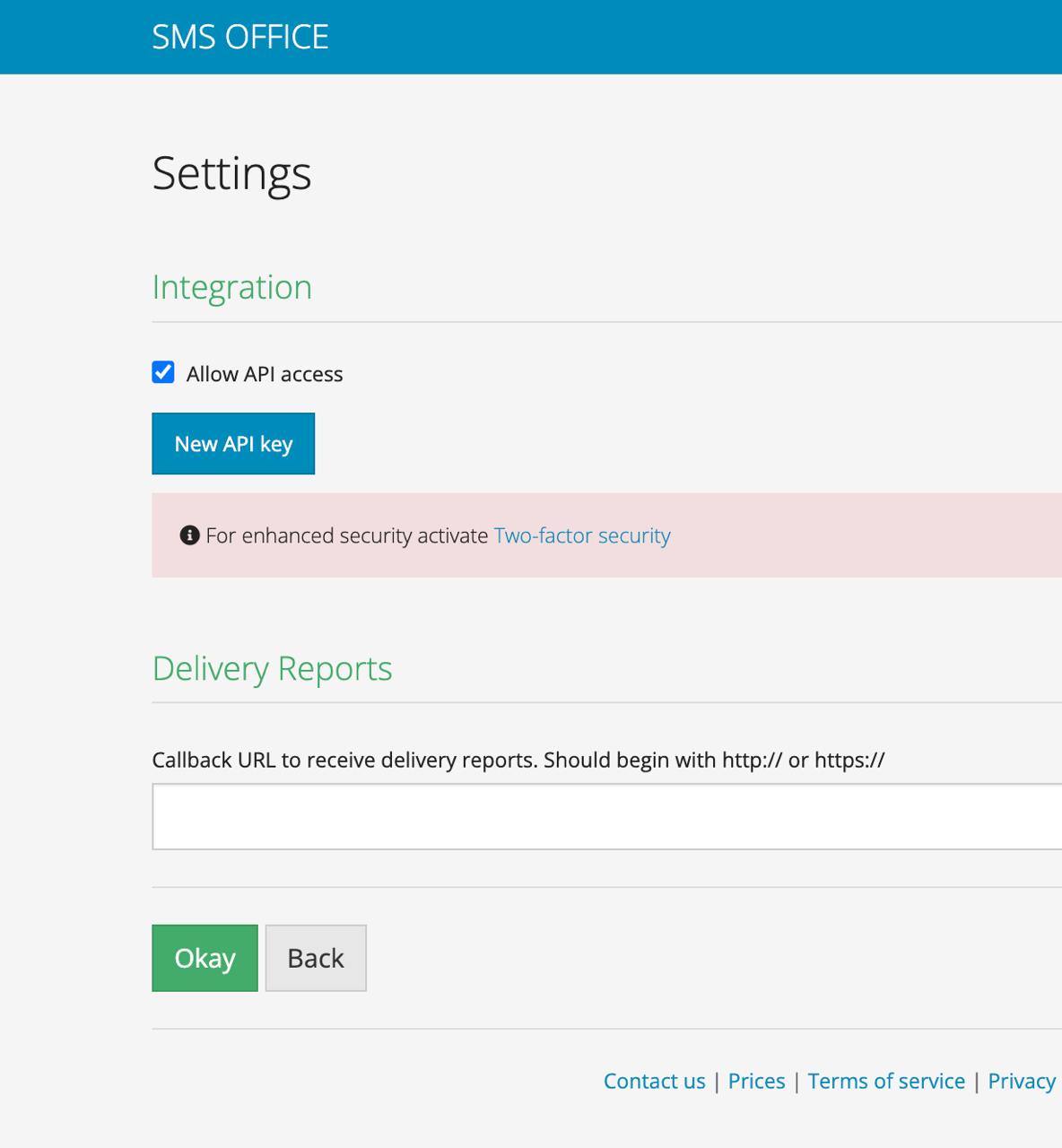Open the Privacy footer link
1062x1148 pixels.
coord(1022,1081)
